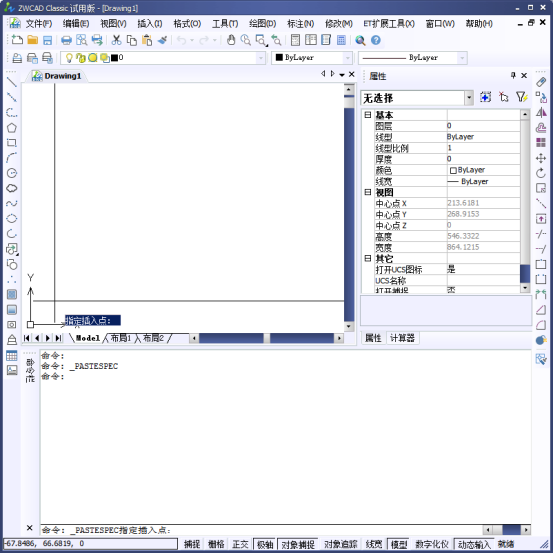Select the Line draw tool
Screen dimensions: 554x554
pyautogui.click(x=12, y=82)
